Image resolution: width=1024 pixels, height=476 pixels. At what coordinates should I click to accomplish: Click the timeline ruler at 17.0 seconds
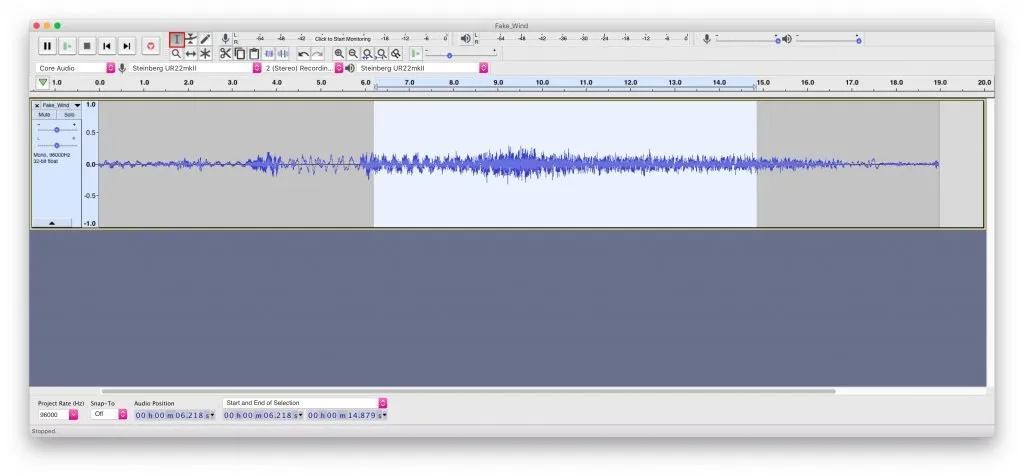[852, 84]
